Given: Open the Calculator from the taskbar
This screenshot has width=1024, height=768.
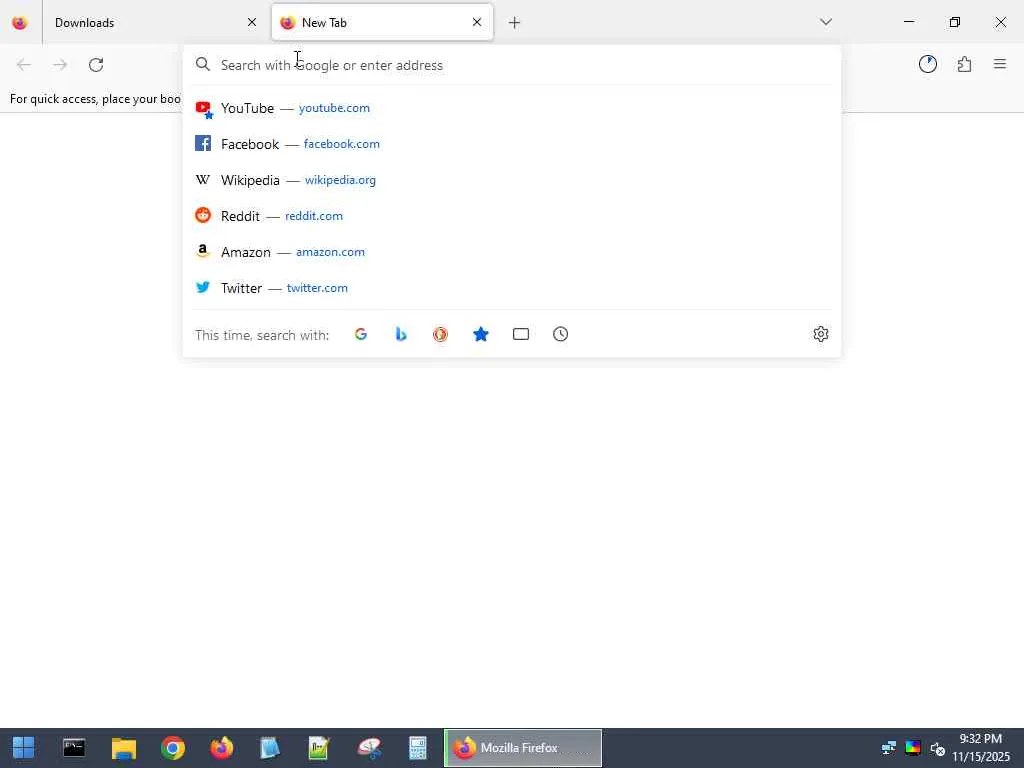Looking at the screenshot, I should pos(418,748).
